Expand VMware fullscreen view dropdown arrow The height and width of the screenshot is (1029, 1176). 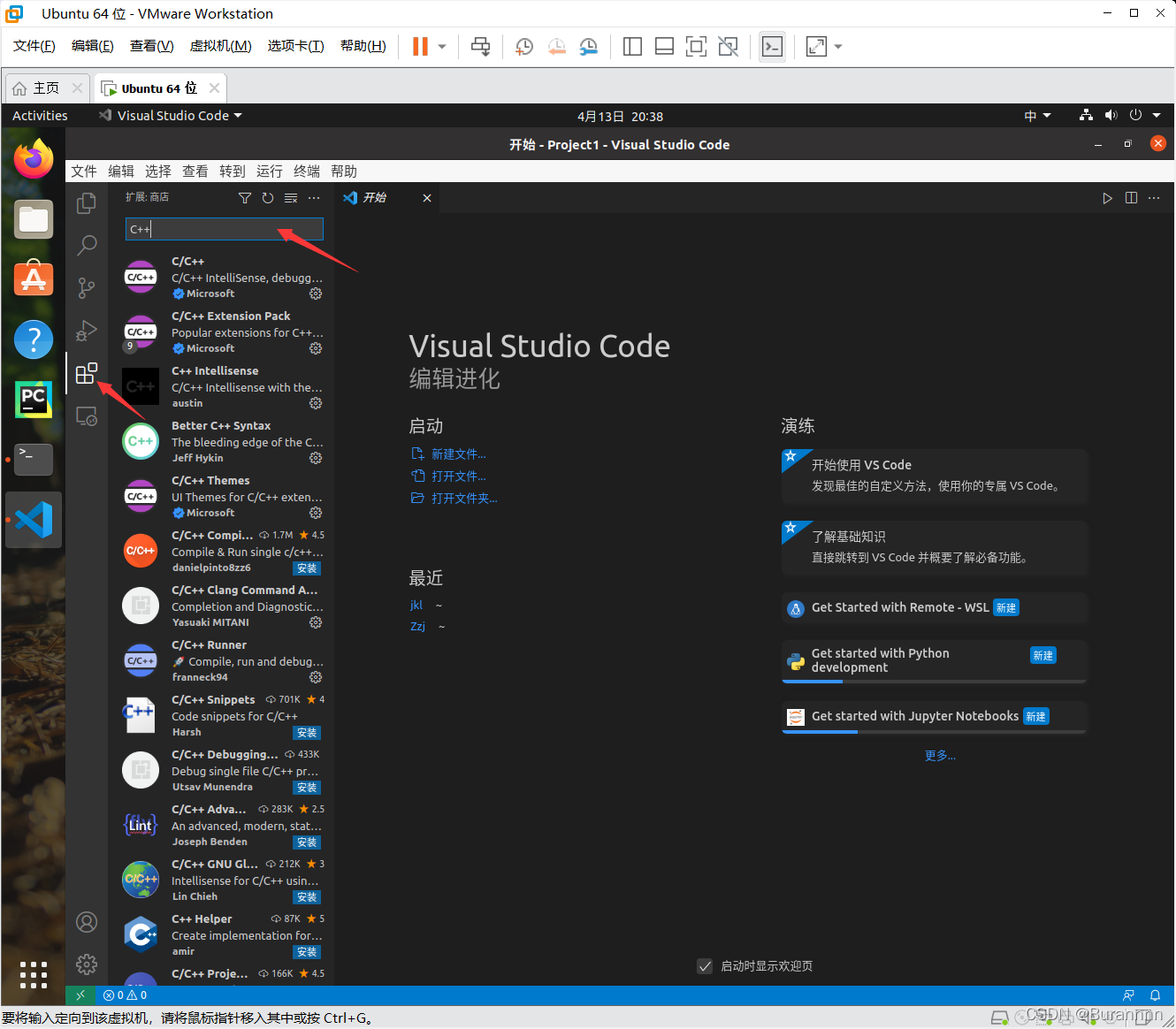point(838,47)
